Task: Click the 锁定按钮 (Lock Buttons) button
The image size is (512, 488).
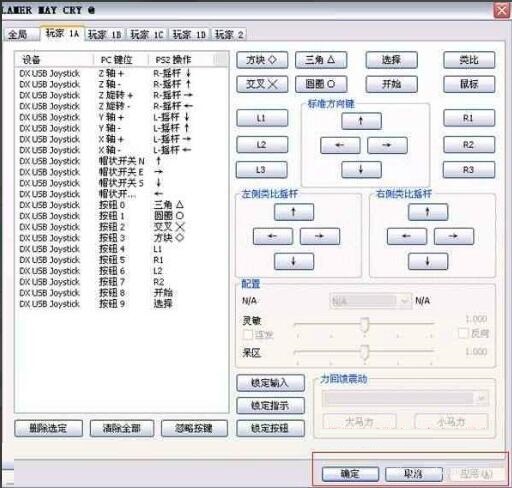Action: point(270,428)
